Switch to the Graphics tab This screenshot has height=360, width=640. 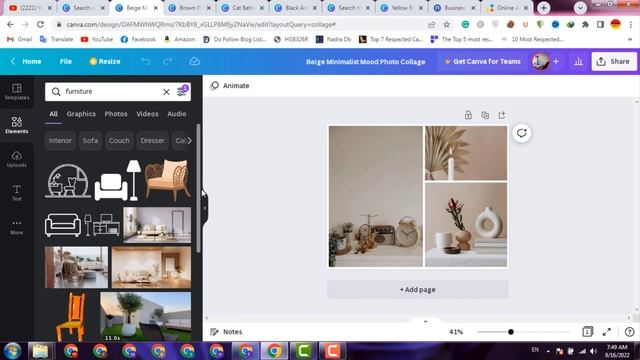point(81,114)
